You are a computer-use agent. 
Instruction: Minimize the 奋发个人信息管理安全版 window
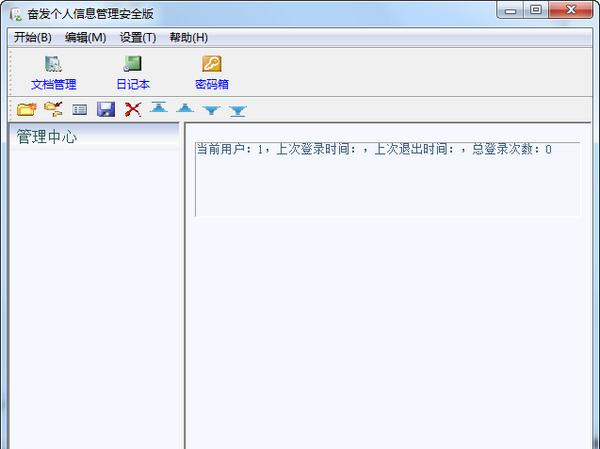pos(510,10)
